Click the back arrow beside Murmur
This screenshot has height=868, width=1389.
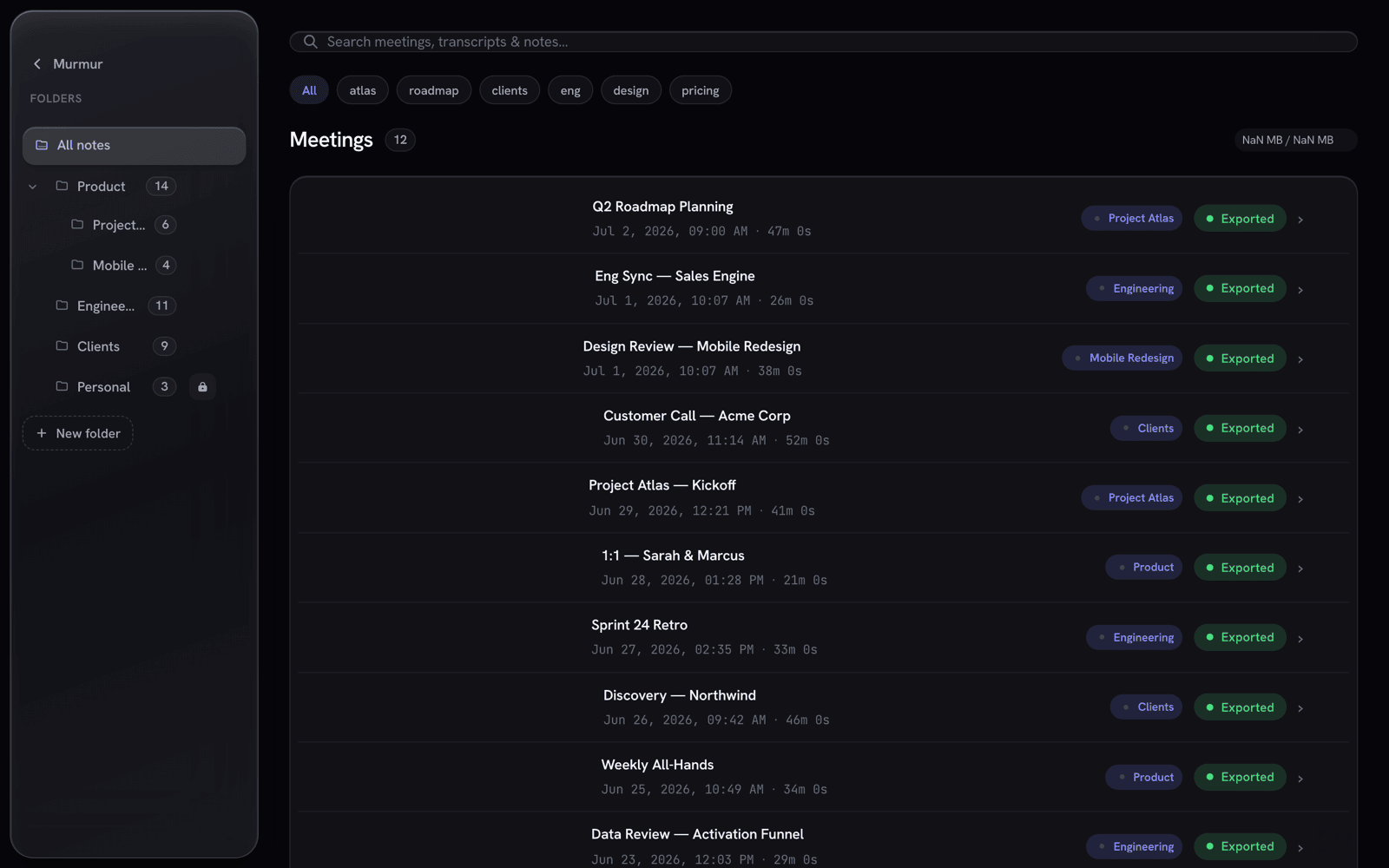(37, 64)
